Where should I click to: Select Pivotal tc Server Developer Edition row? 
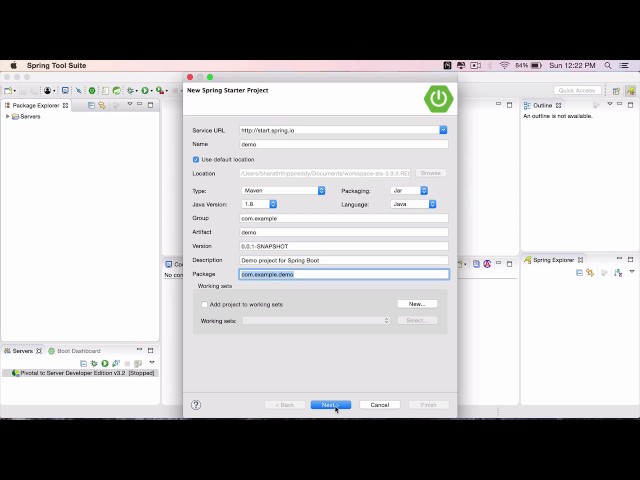80,373
